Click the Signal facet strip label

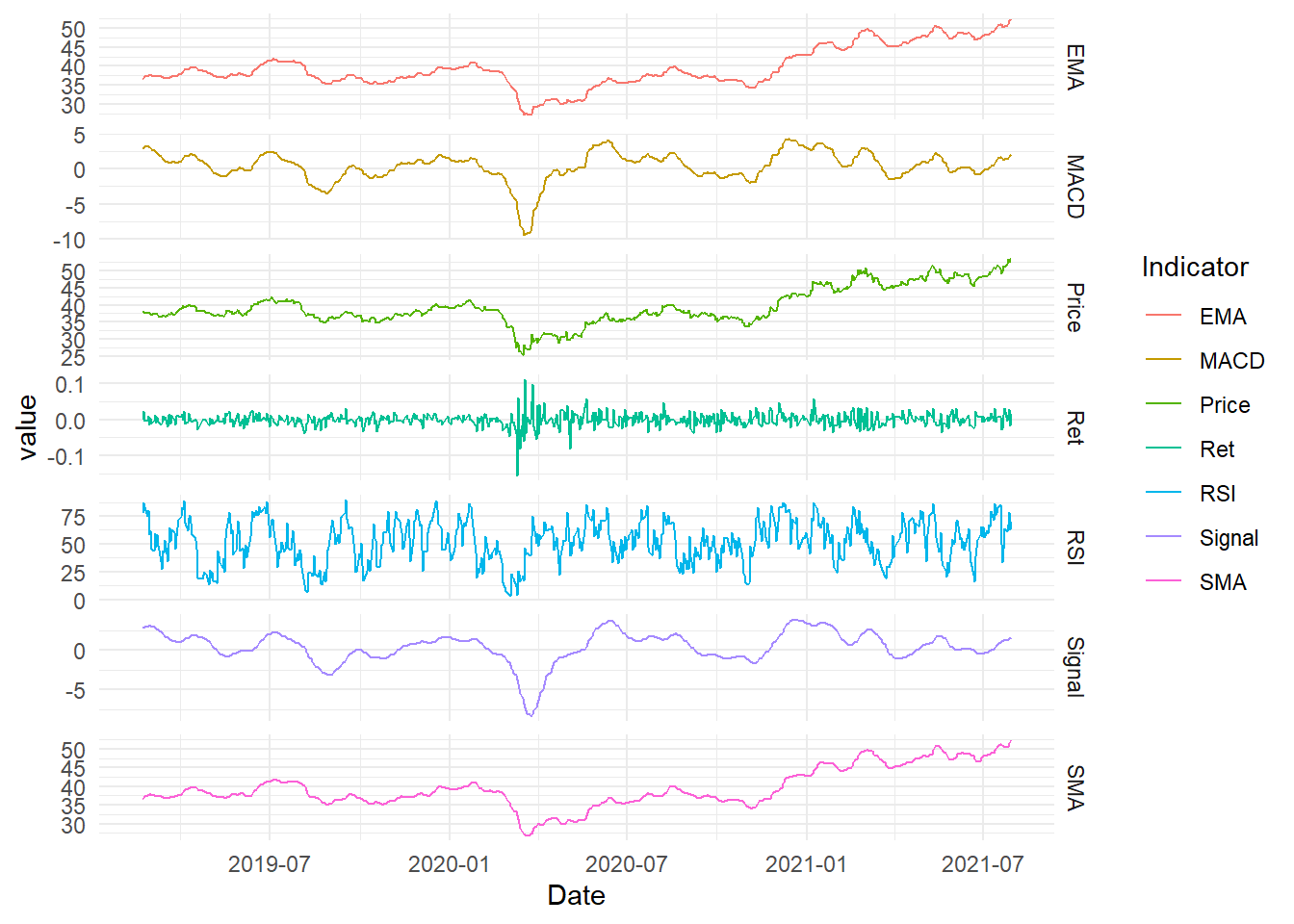pos(1074,667)
